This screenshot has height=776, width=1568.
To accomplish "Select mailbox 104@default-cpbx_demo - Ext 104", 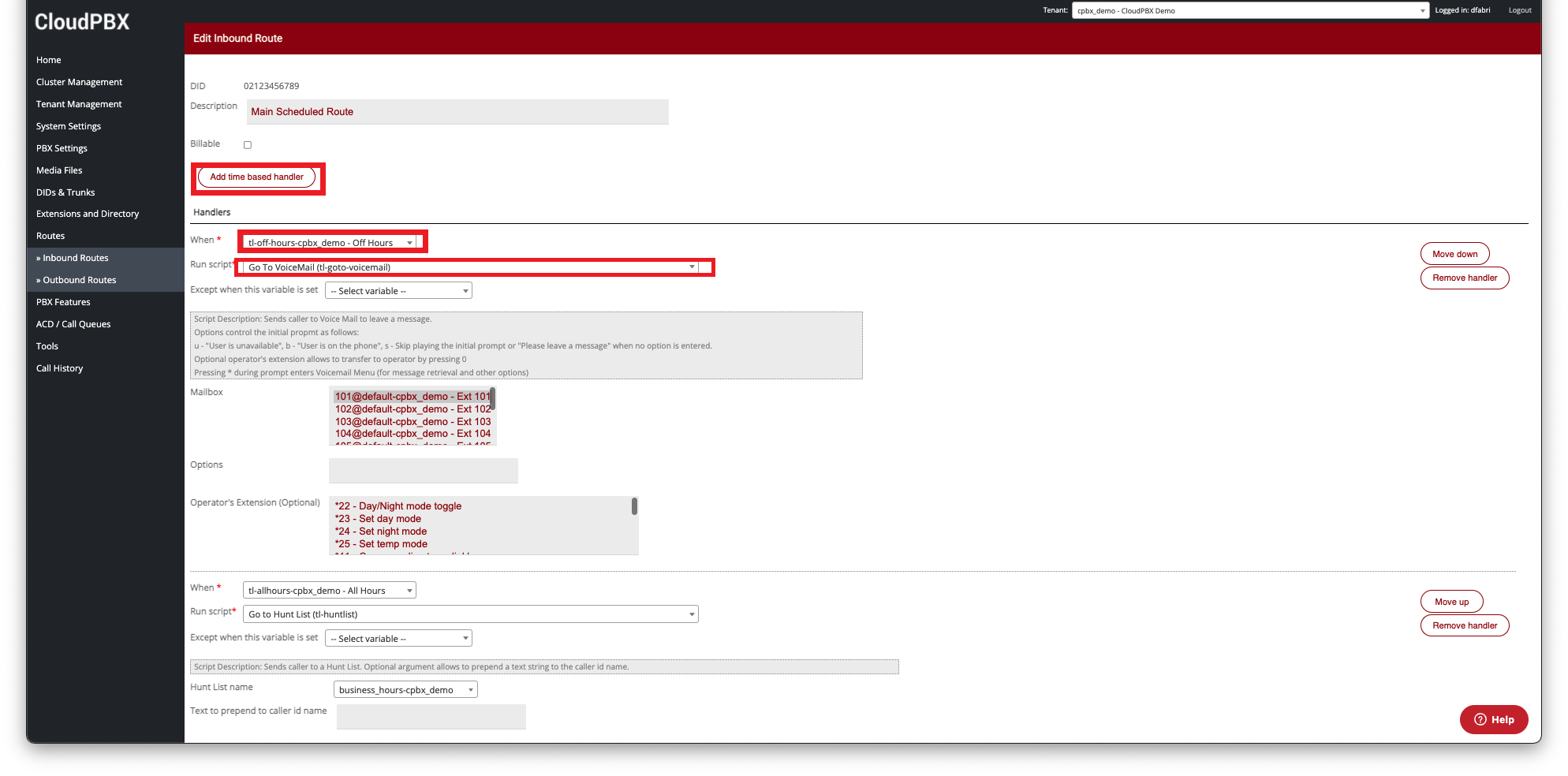I will point(413,434).
